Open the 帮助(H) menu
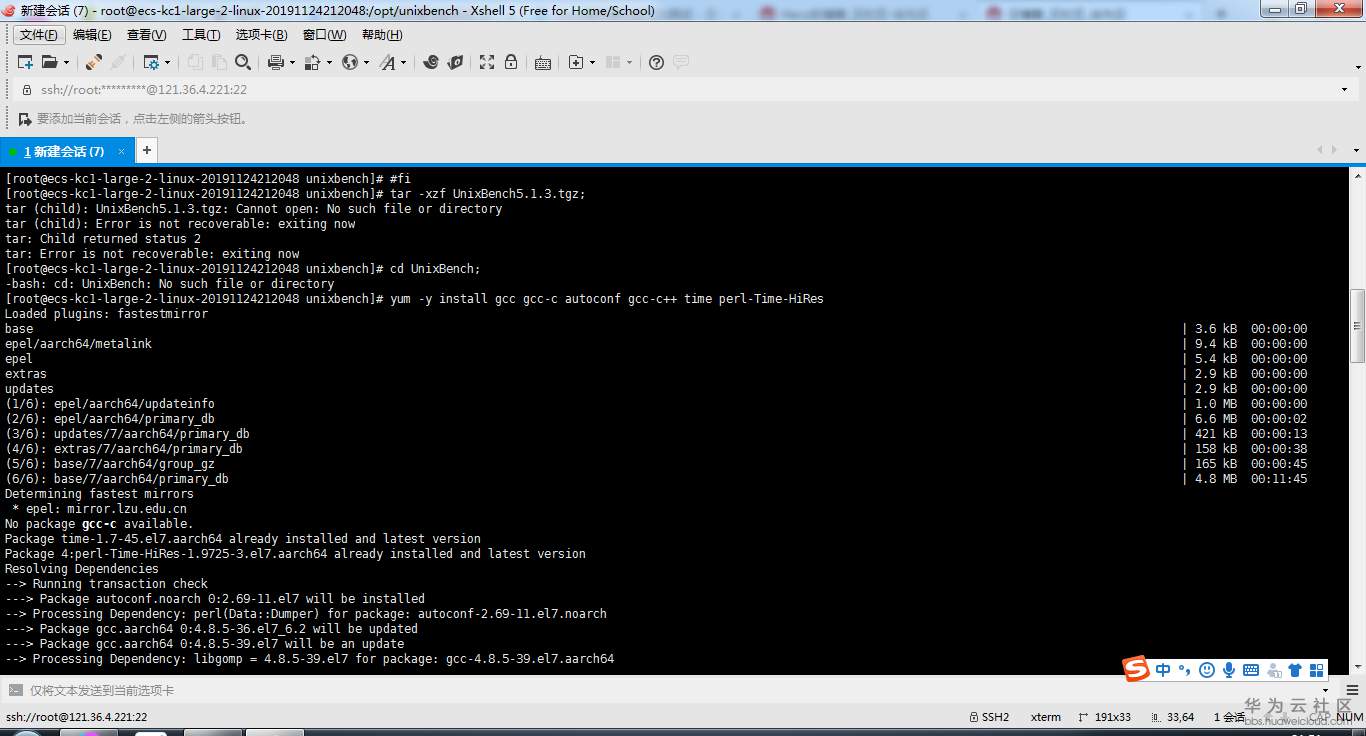 pyautogui.click(x=382, y=35)
